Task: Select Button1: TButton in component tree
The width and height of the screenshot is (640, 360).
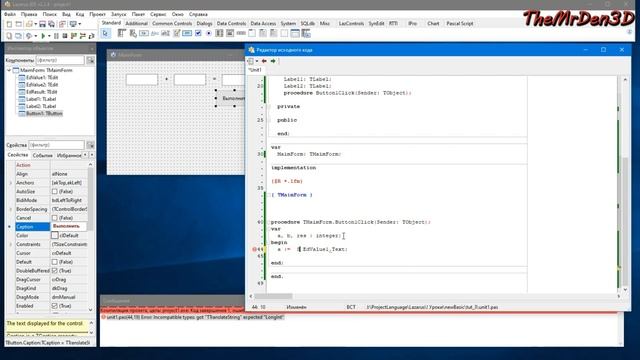Action: [44, 113]
